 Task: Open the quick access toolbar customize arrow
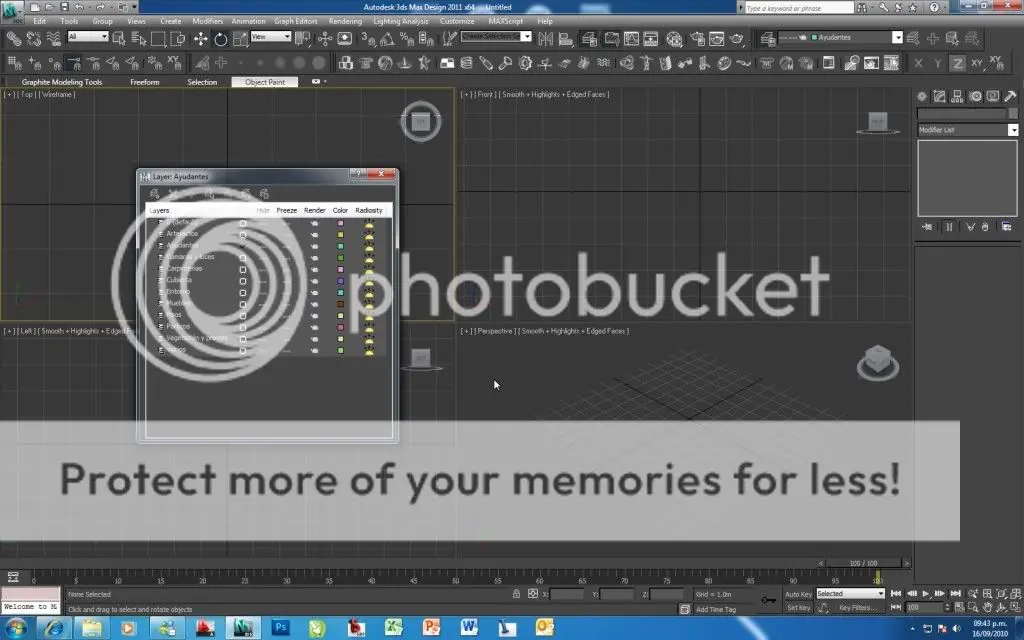(135, 7)
